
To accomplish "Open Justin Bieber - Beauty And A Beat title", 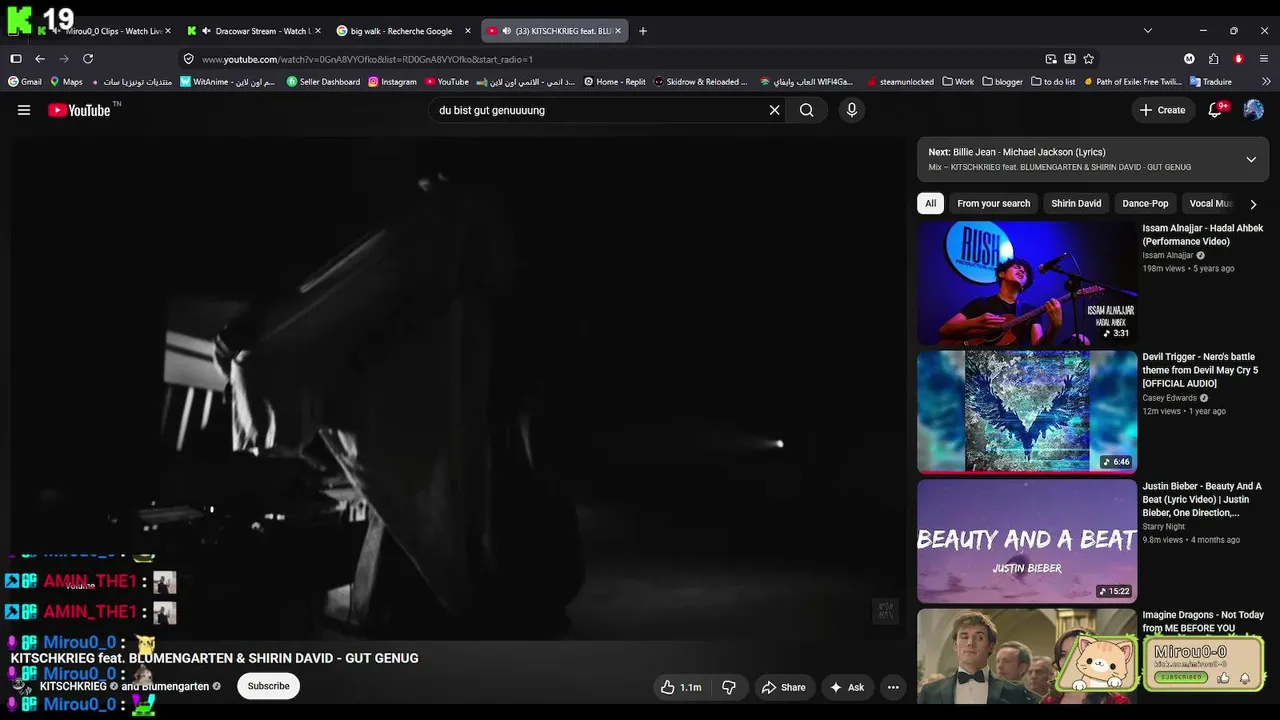I will pyautogui.click(x=1202, y=499).
